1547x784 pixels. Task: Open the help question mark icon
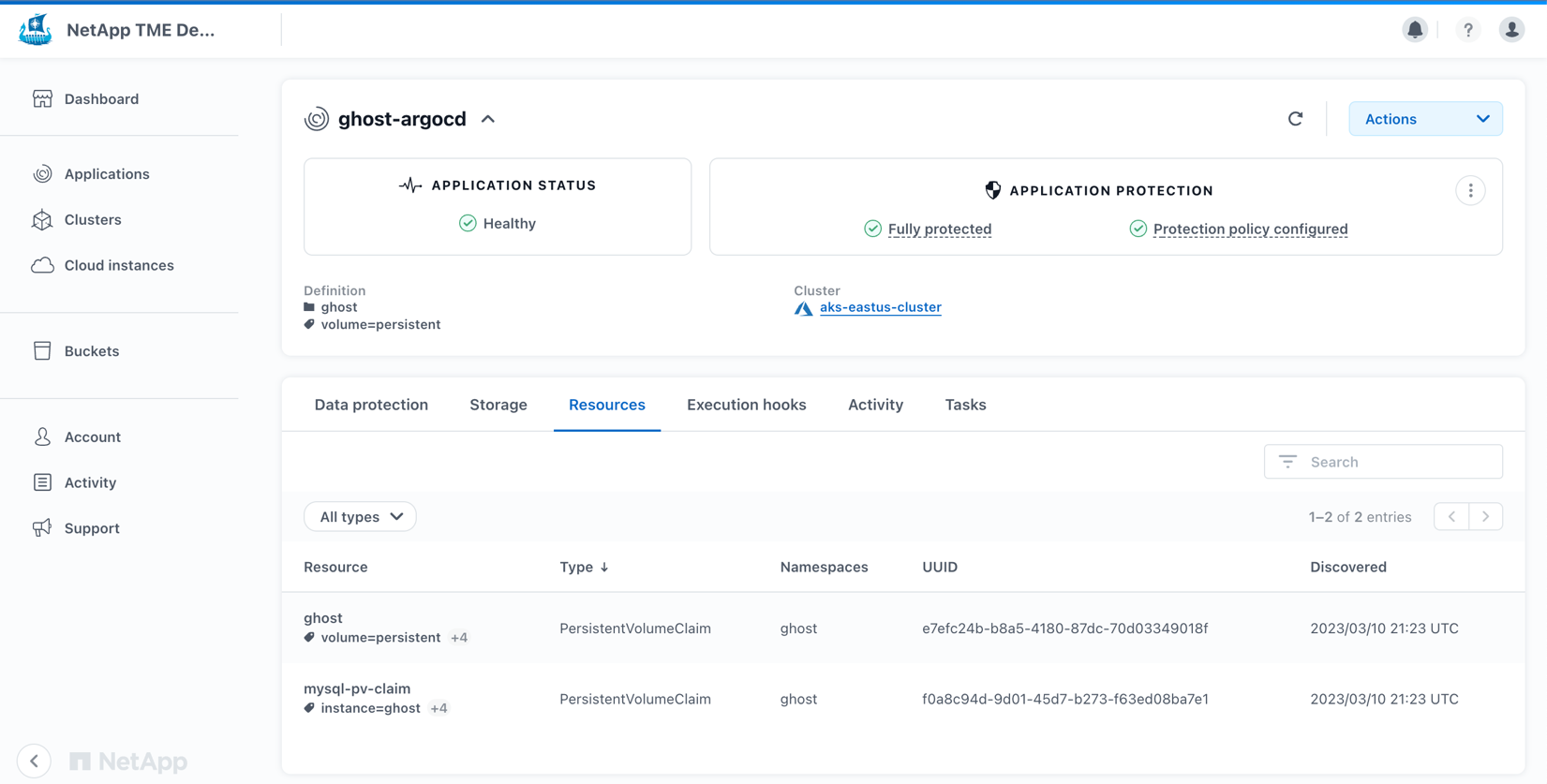(x=1468, y=30)
